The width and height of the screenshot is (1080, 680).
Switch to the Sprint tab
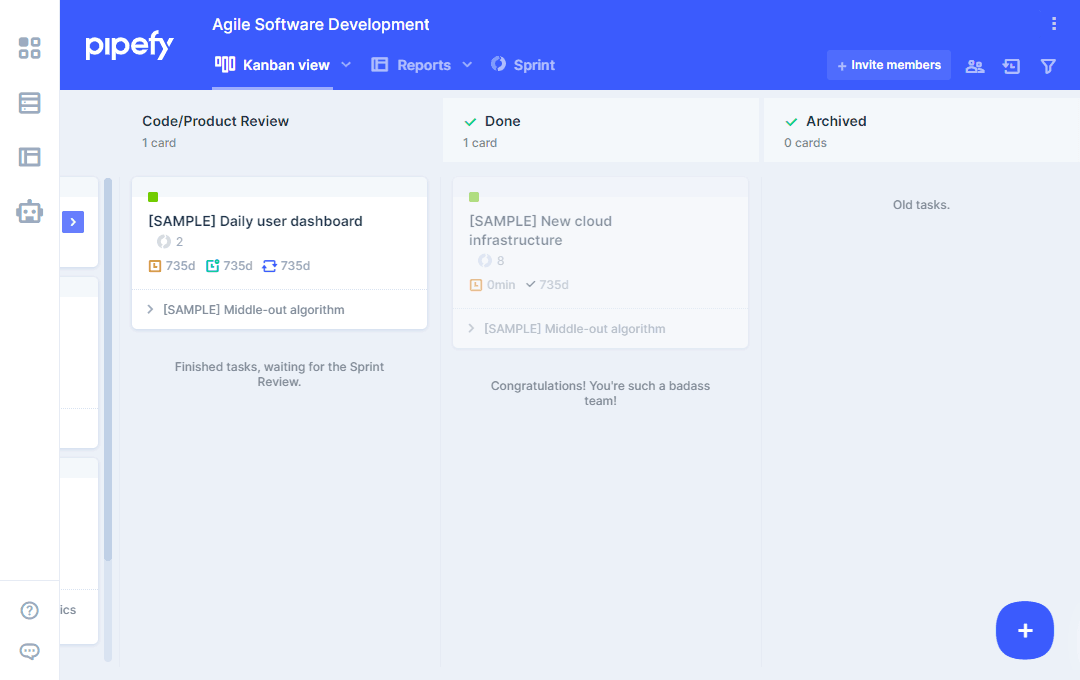click(x=523, y=65)
